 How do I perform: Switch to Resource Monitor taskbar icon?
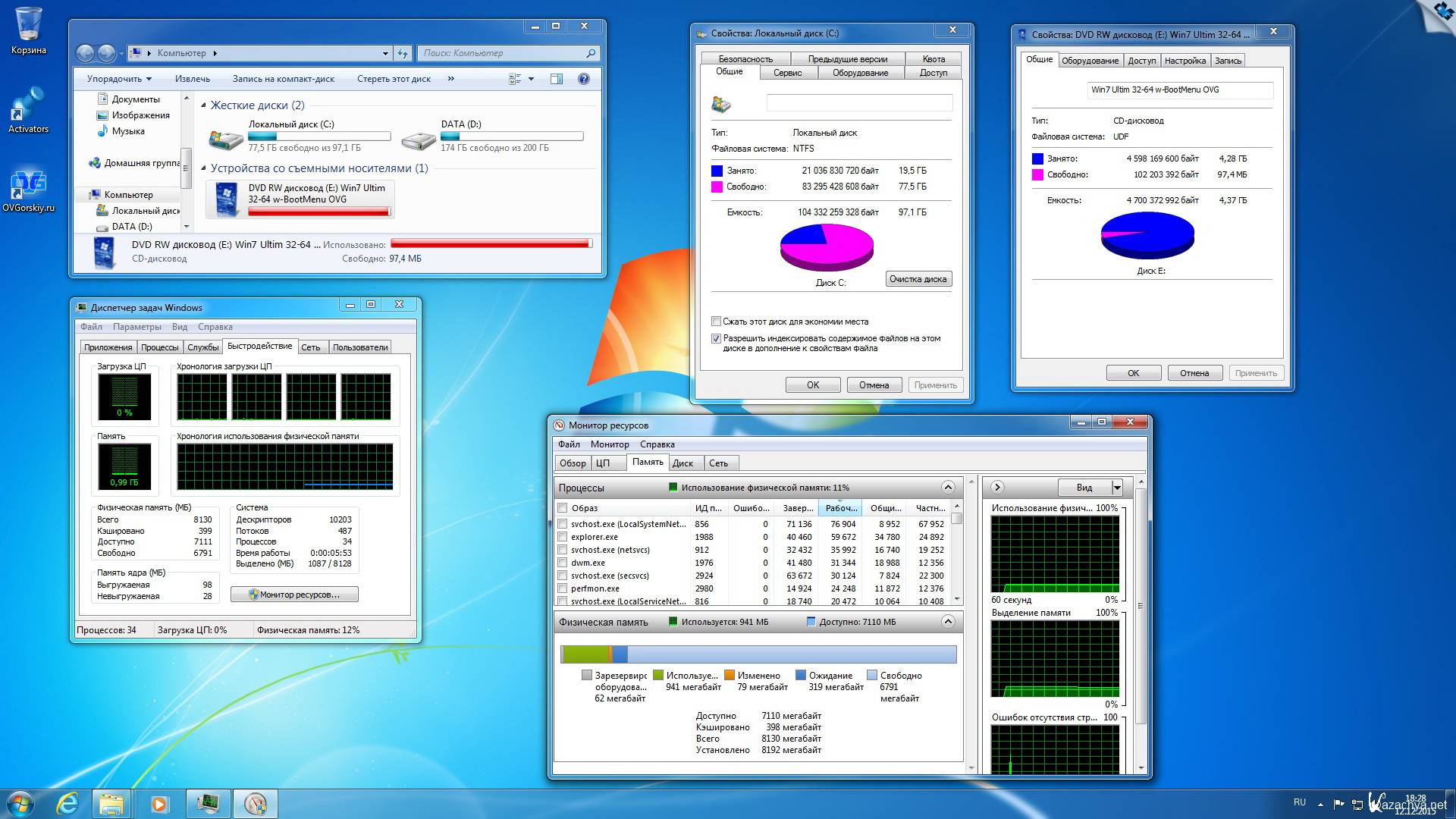tap(256, 804)
